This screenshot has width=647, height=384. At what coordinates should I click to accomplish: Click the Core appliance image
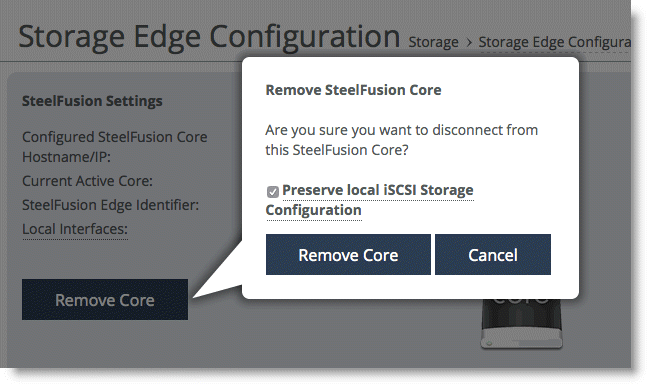tap(522, 323)
